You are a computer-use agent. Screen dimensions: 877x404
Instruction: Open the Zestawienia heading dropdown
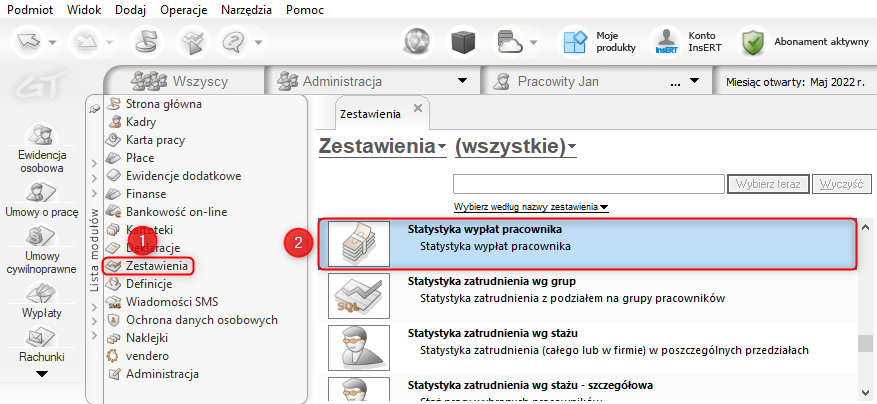pyautogui.click(x=382, y=147)
